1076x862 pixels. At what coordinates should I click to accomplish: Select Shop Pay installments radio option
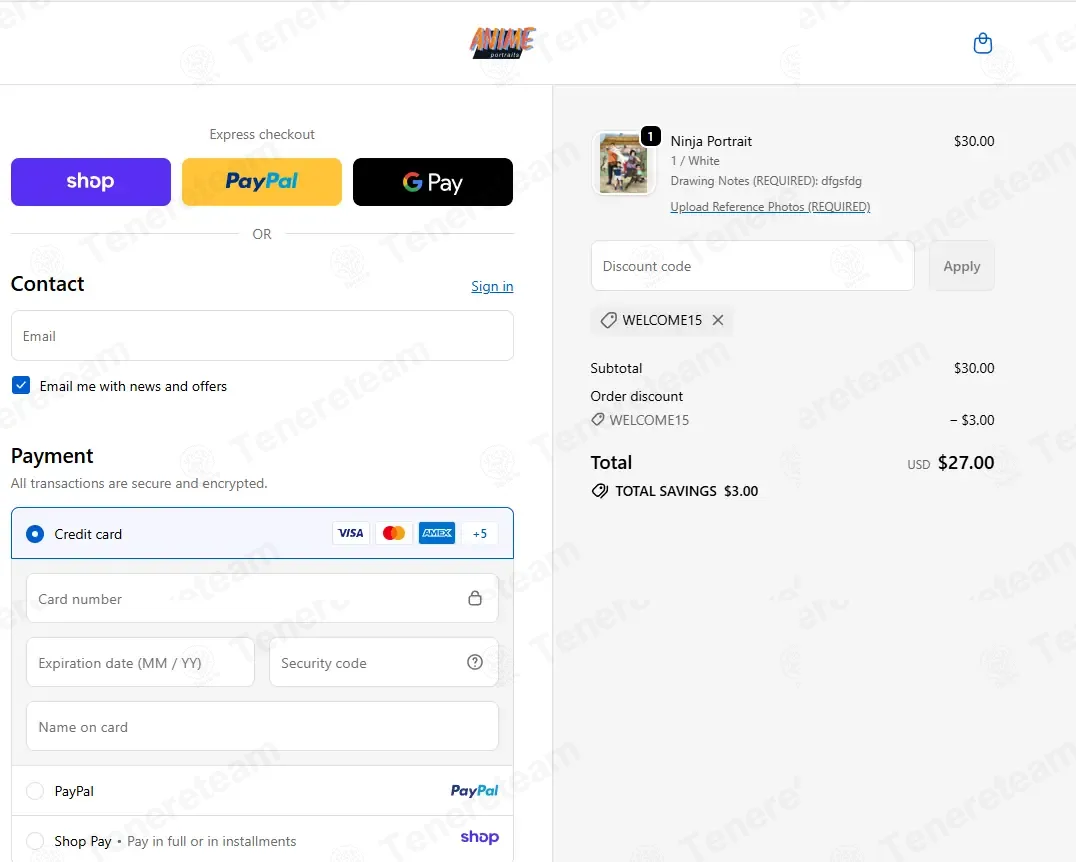tap(35, 841)
